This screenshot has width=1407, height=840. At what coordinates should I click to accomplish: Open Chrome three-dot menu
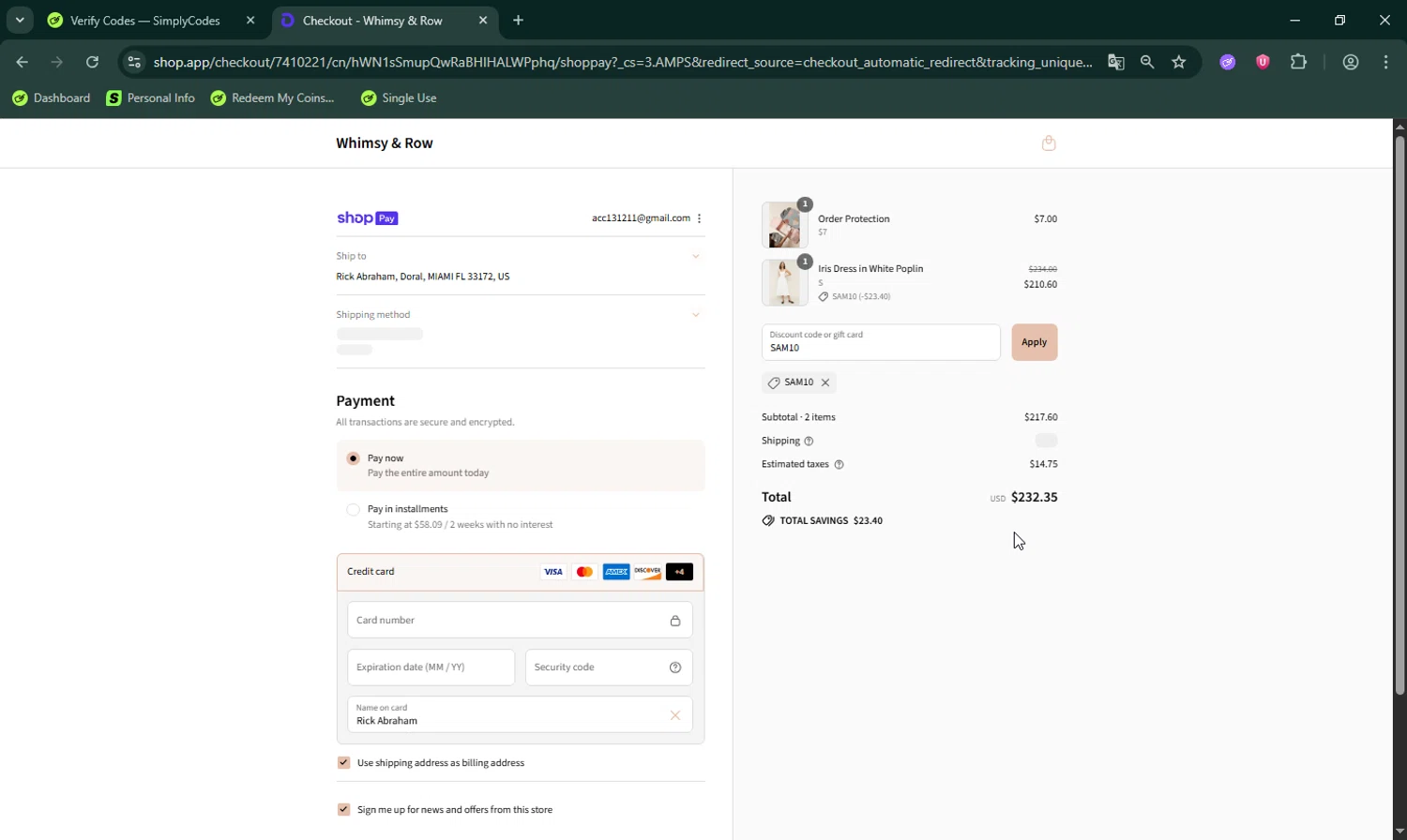pyautogui.click(x=1386, y=62)
